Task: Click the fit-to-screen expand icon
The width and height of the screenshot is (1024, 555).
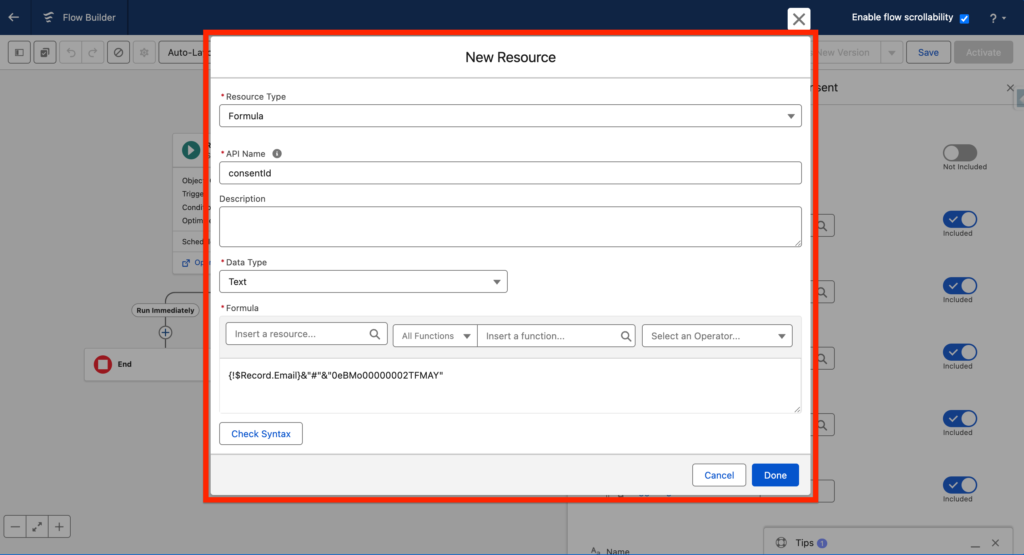Action: [x=37, y=526]
